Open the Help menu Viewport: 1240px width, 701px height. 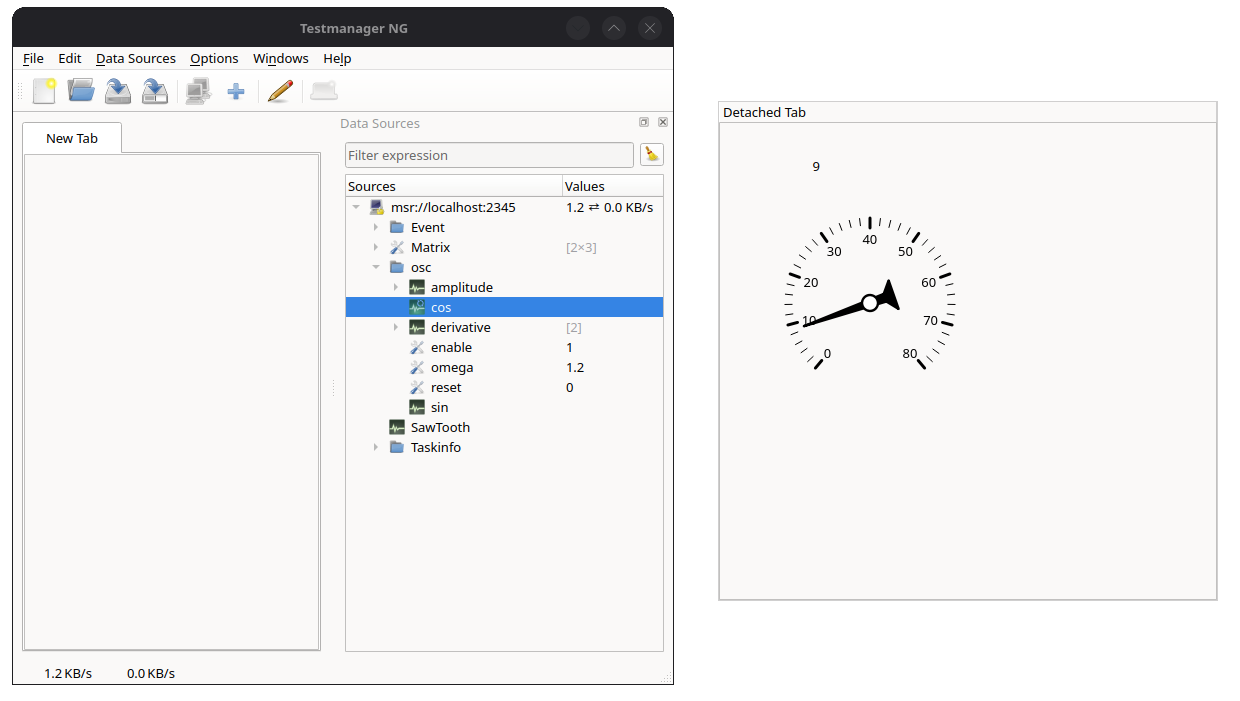click(337, 58)
